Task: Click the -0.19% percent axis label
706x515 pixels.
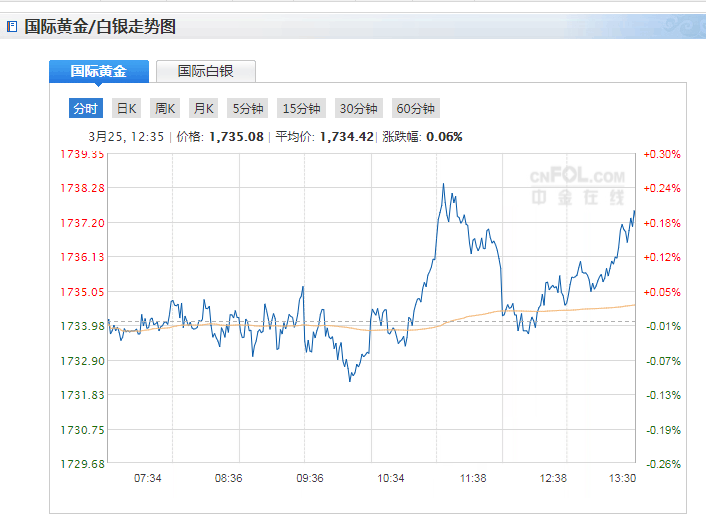Action: 663,430
